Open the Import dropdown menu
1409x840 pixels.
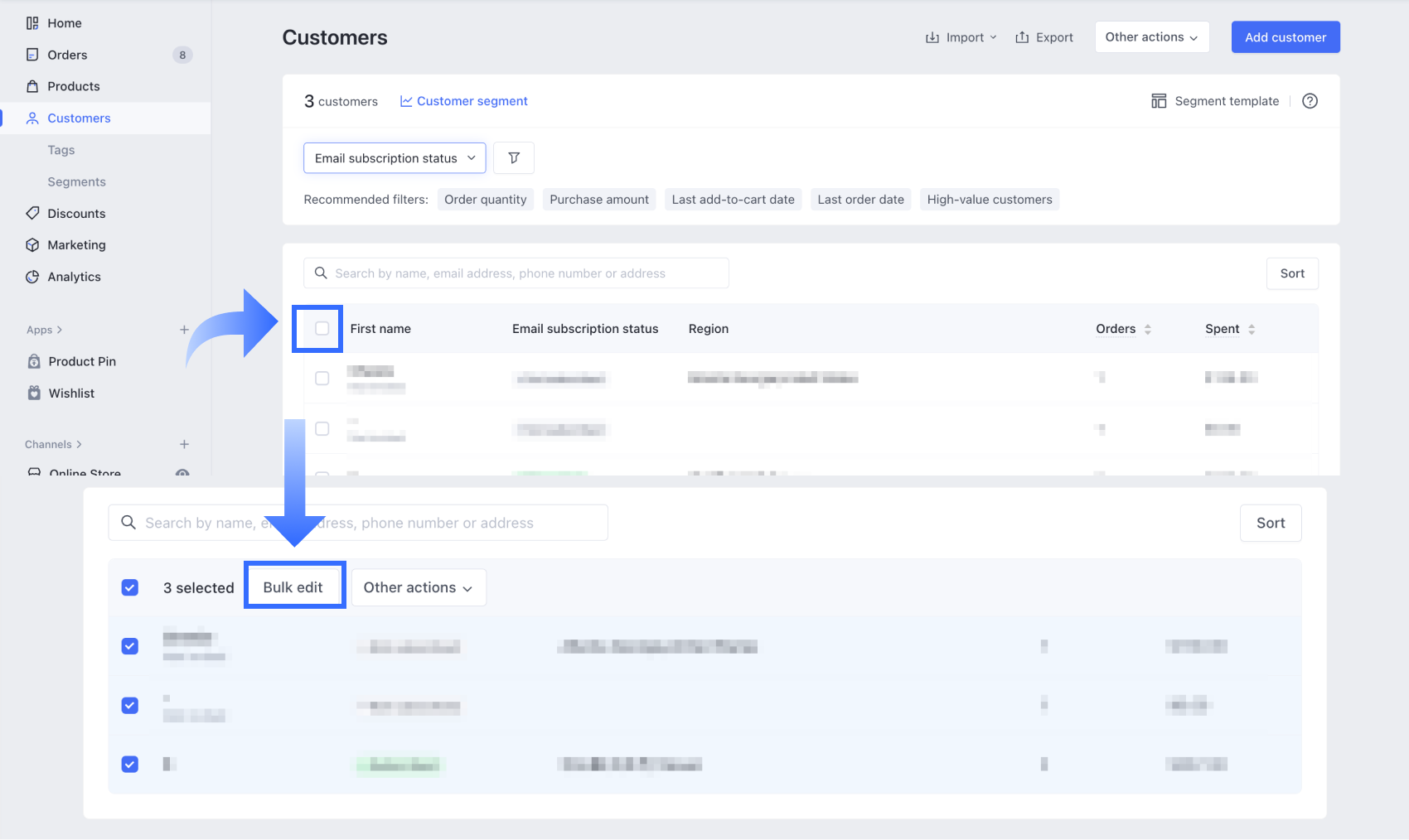[961, 37]
